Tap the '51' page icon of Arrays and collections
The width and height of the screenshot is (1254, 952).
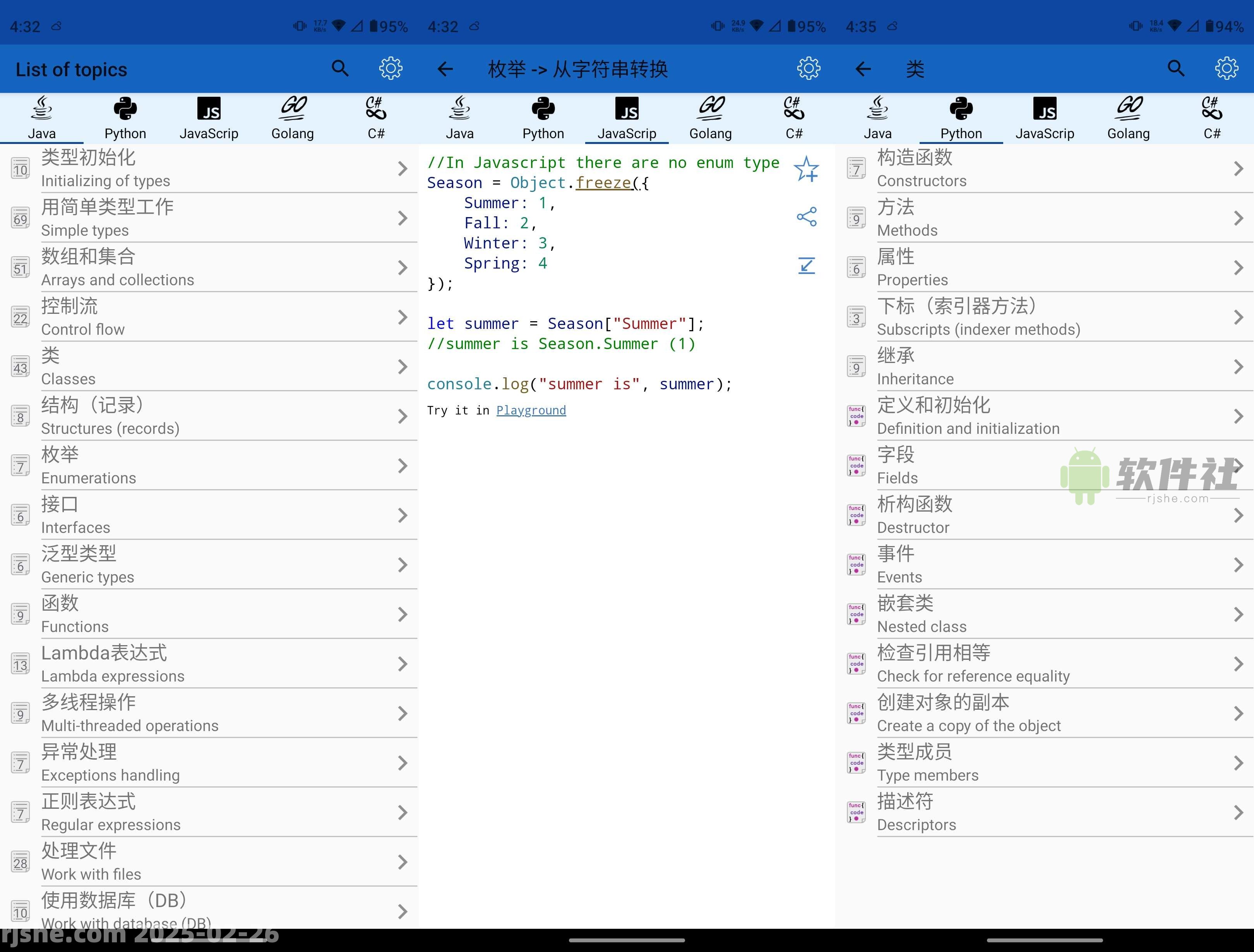(21, 268)
